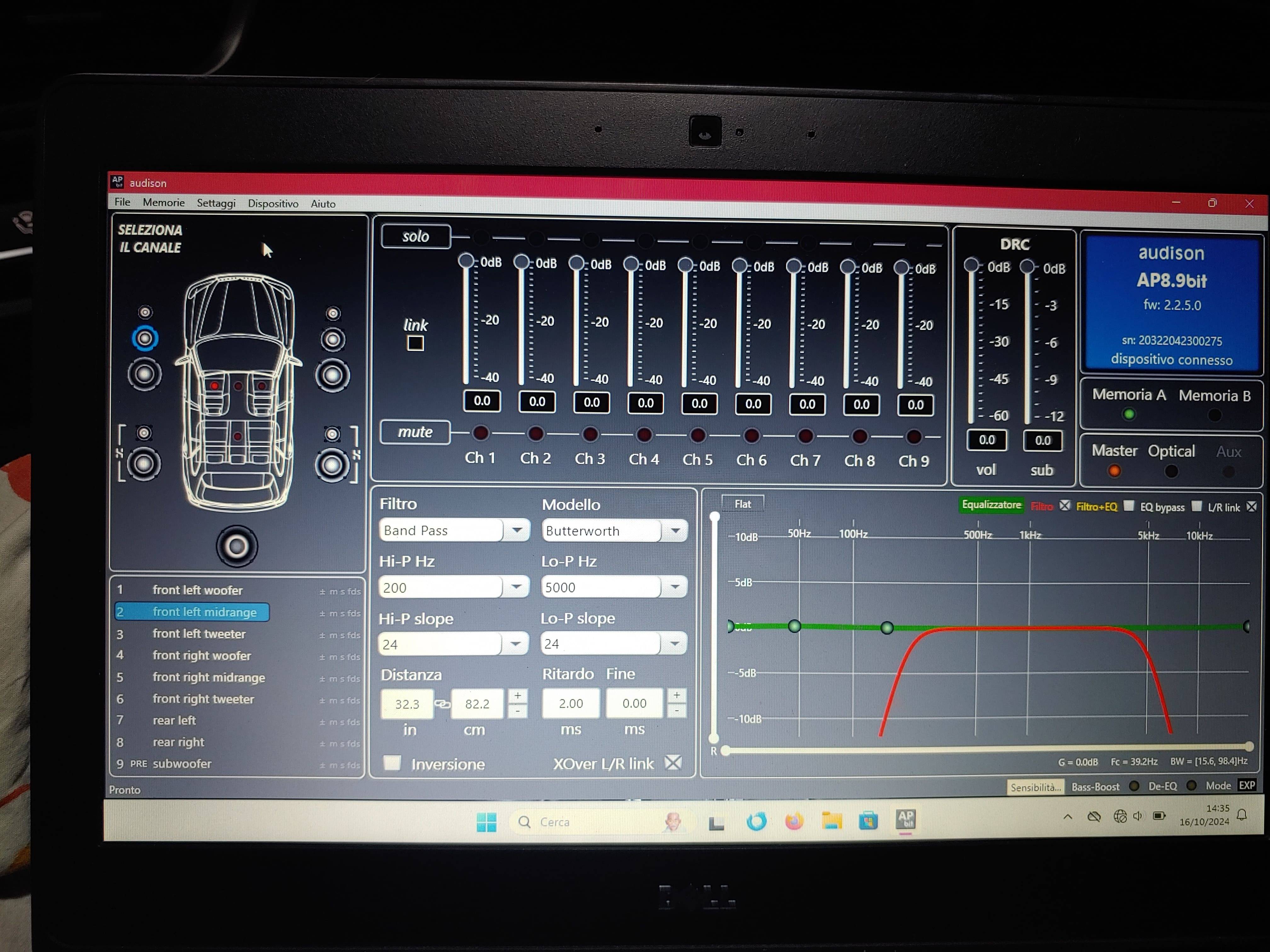Click the Distanza cm input field
The width and height of the screenshot is (1270, 952).
pyautogui.click(x=477, y=704)
